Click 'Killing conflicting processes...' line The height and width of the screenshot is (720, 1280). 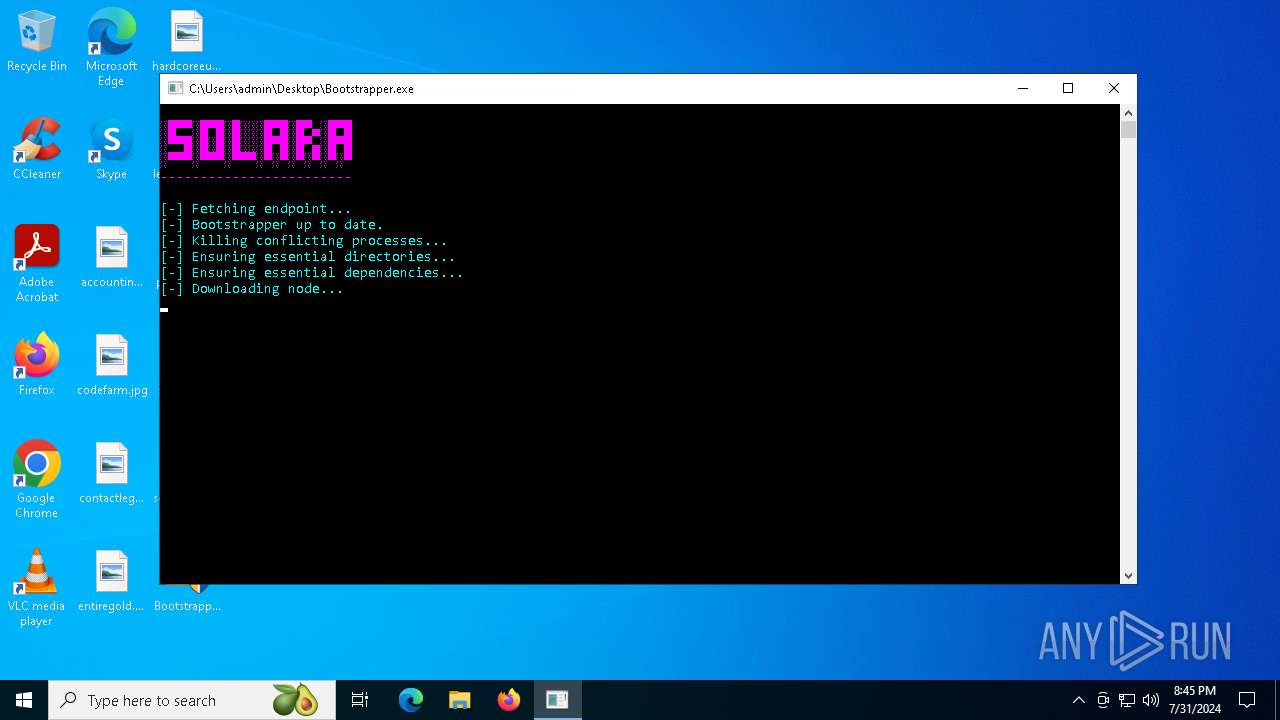304,241
